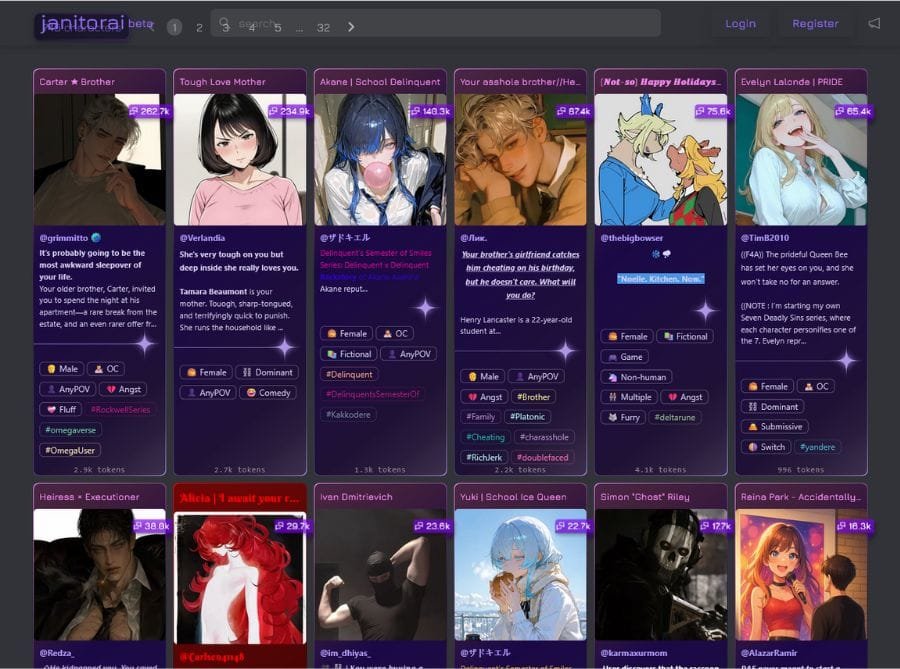
Task: Click sparkle icon on Evelyn Lalonde card
Action: point(846,360)
